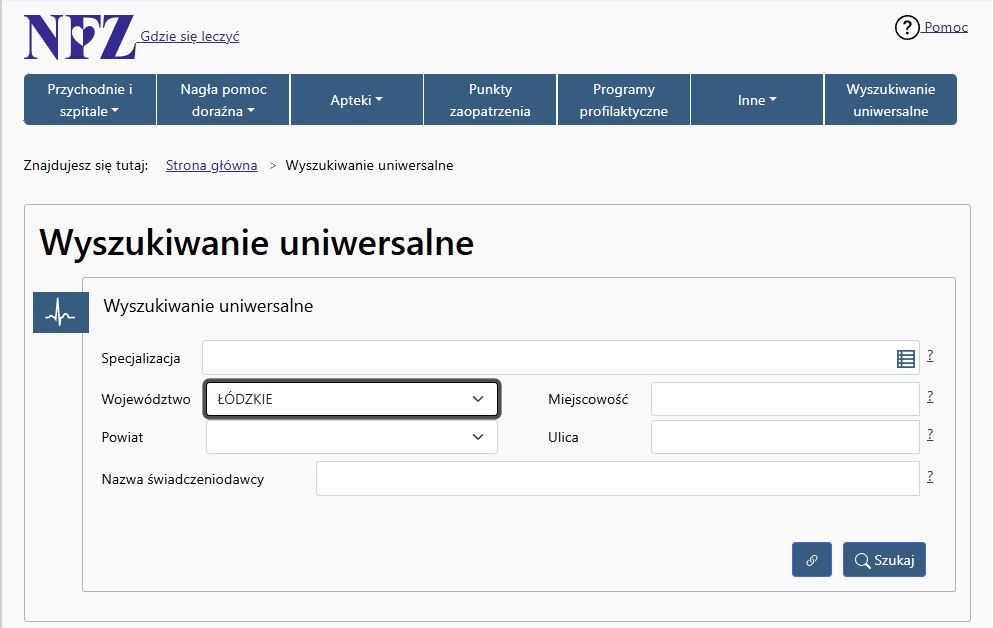Focus the Miejscowość input field
Viewport: 994px width, 628px height.
[784, 399]
